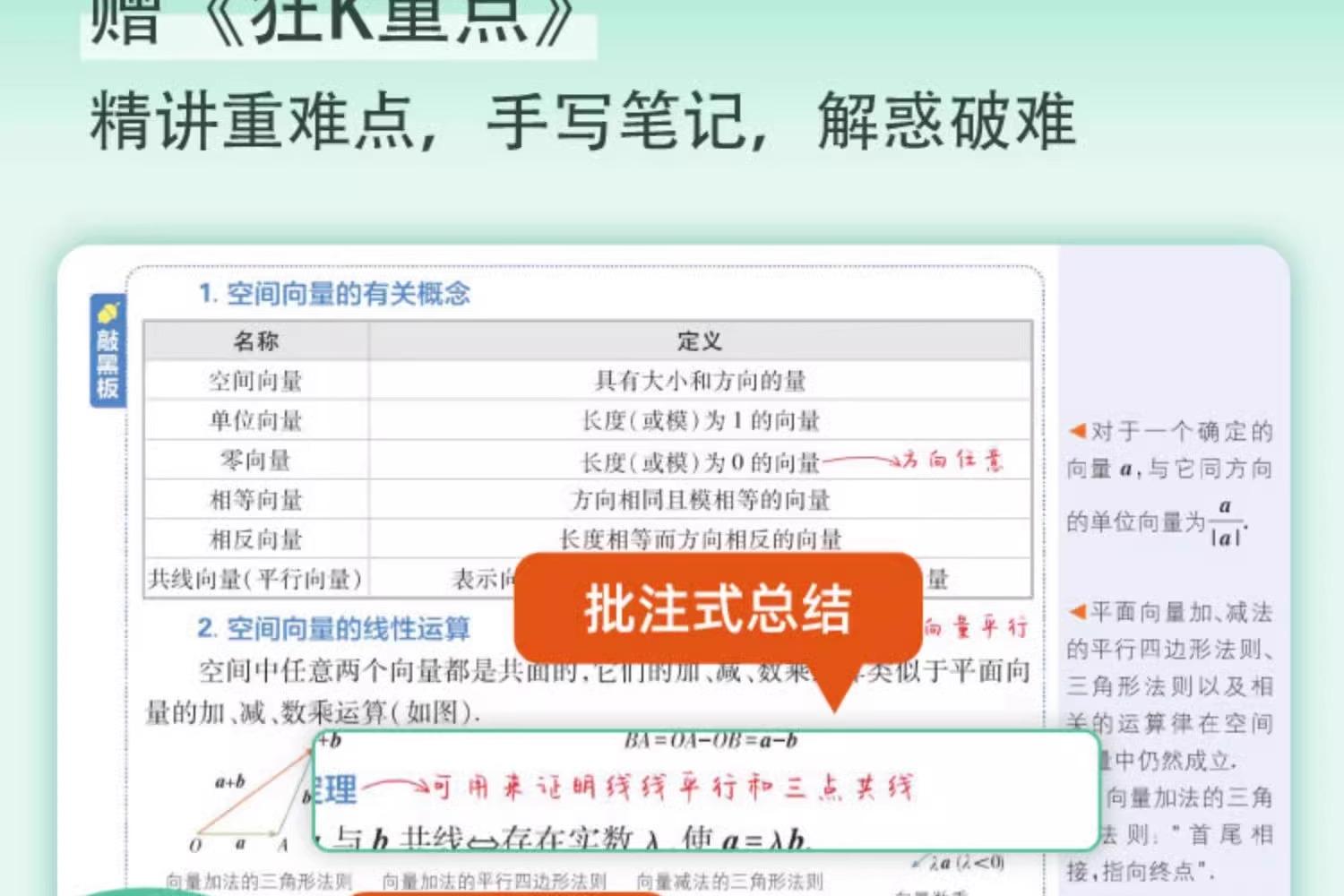This screenshot has width=1344, height=896.
Task: Select the 零向量 table cell
Action: (256, 460)
